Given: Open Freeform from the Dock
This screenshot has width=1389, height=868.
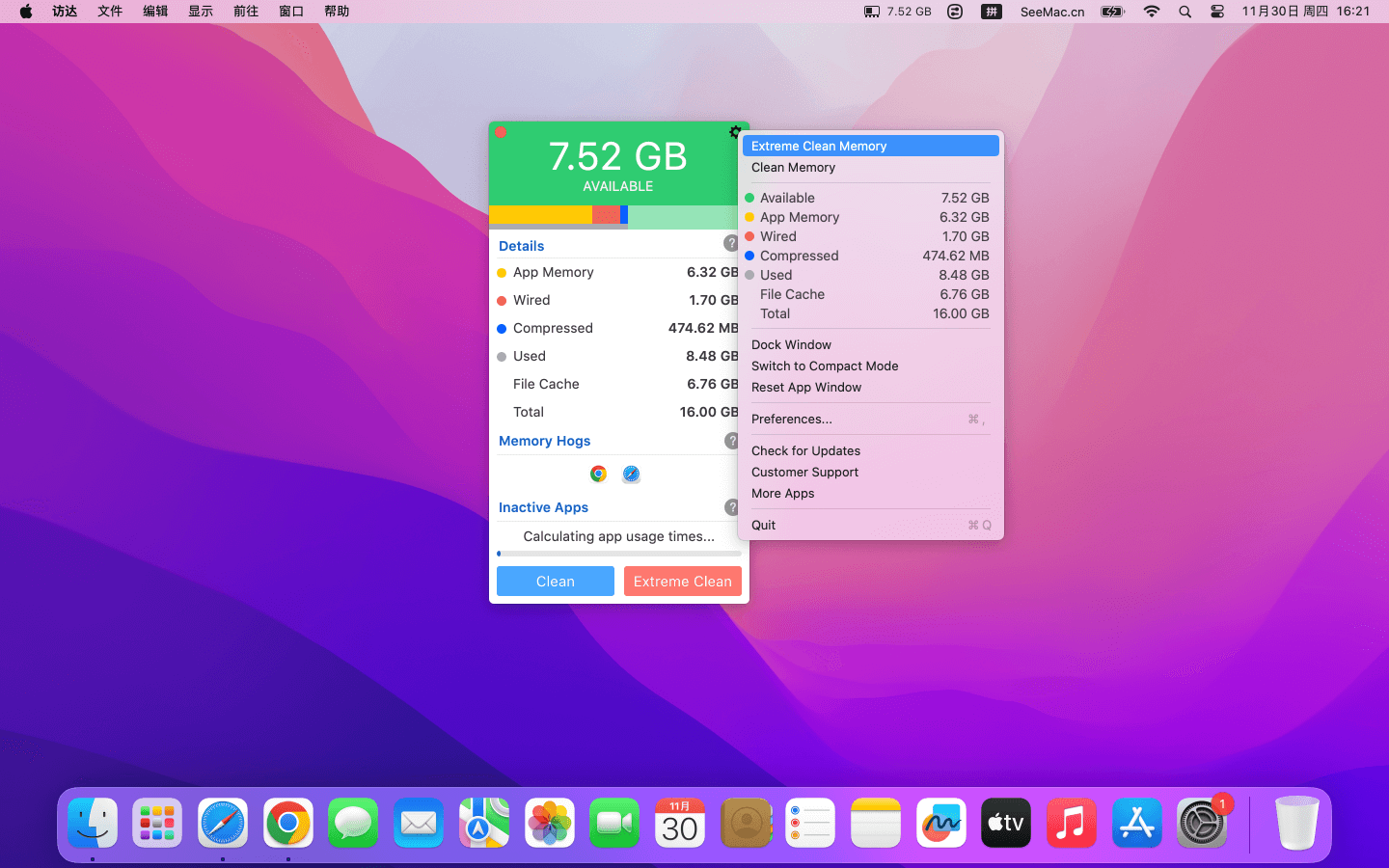Looking at the screenshot, I should pyautogui.click(x=941, y=823).
